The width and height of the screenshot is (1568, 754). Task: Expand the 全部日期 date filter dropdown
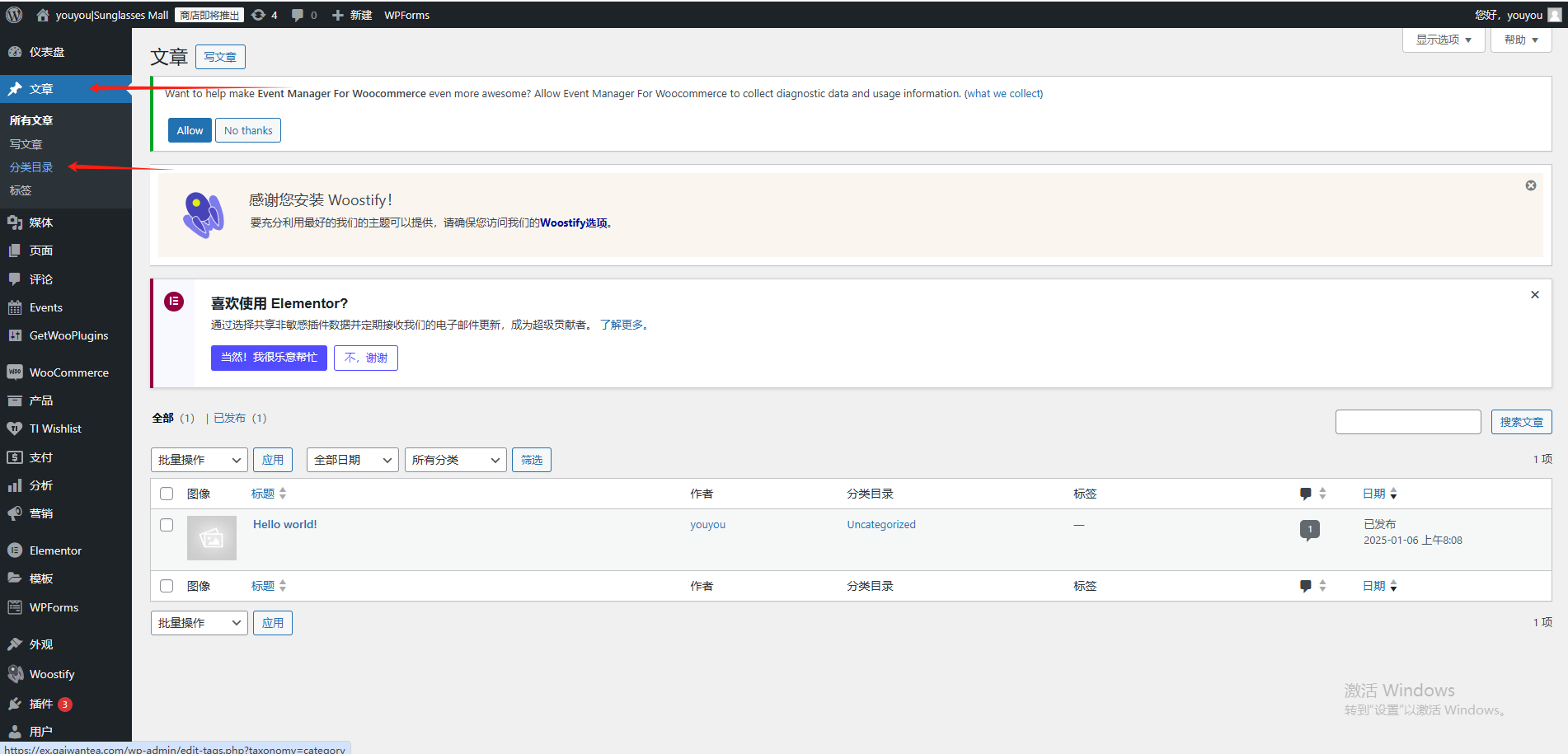(352, 460)
